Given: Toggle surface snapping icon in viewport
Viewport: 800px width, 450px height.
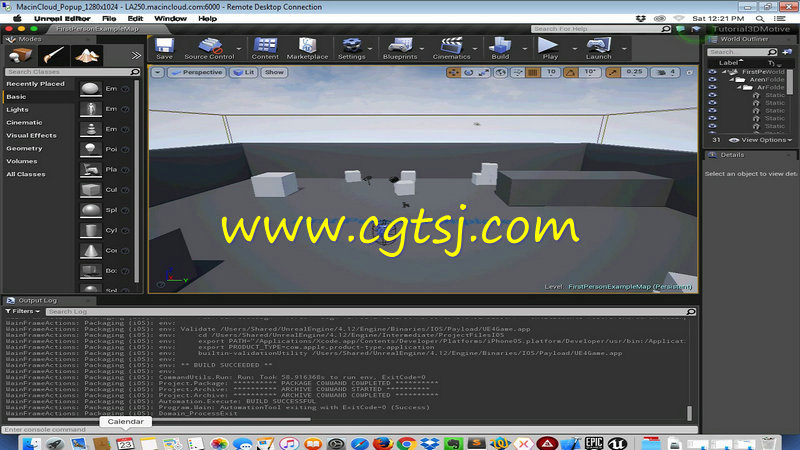Looking at the screenshot, I should click(517, 72).
